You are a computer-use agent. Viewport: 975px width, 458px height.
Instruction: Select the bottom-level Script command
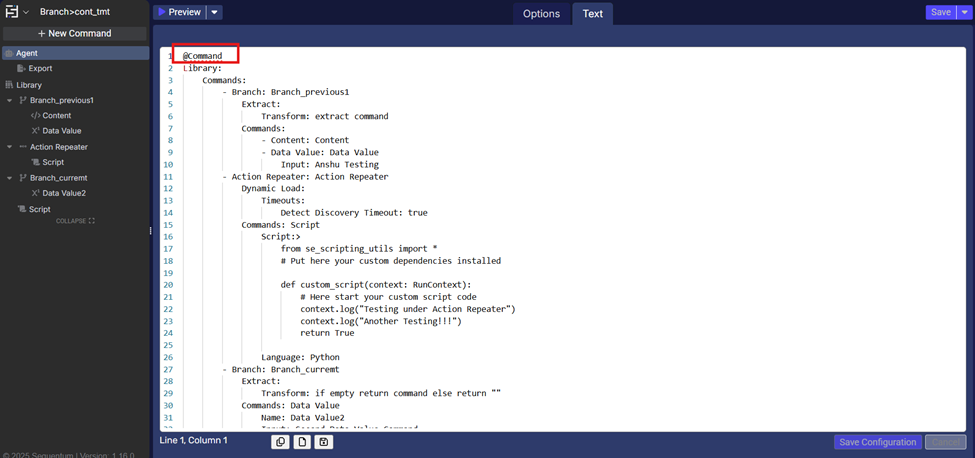pyautogui.click(x=40, y=209)
